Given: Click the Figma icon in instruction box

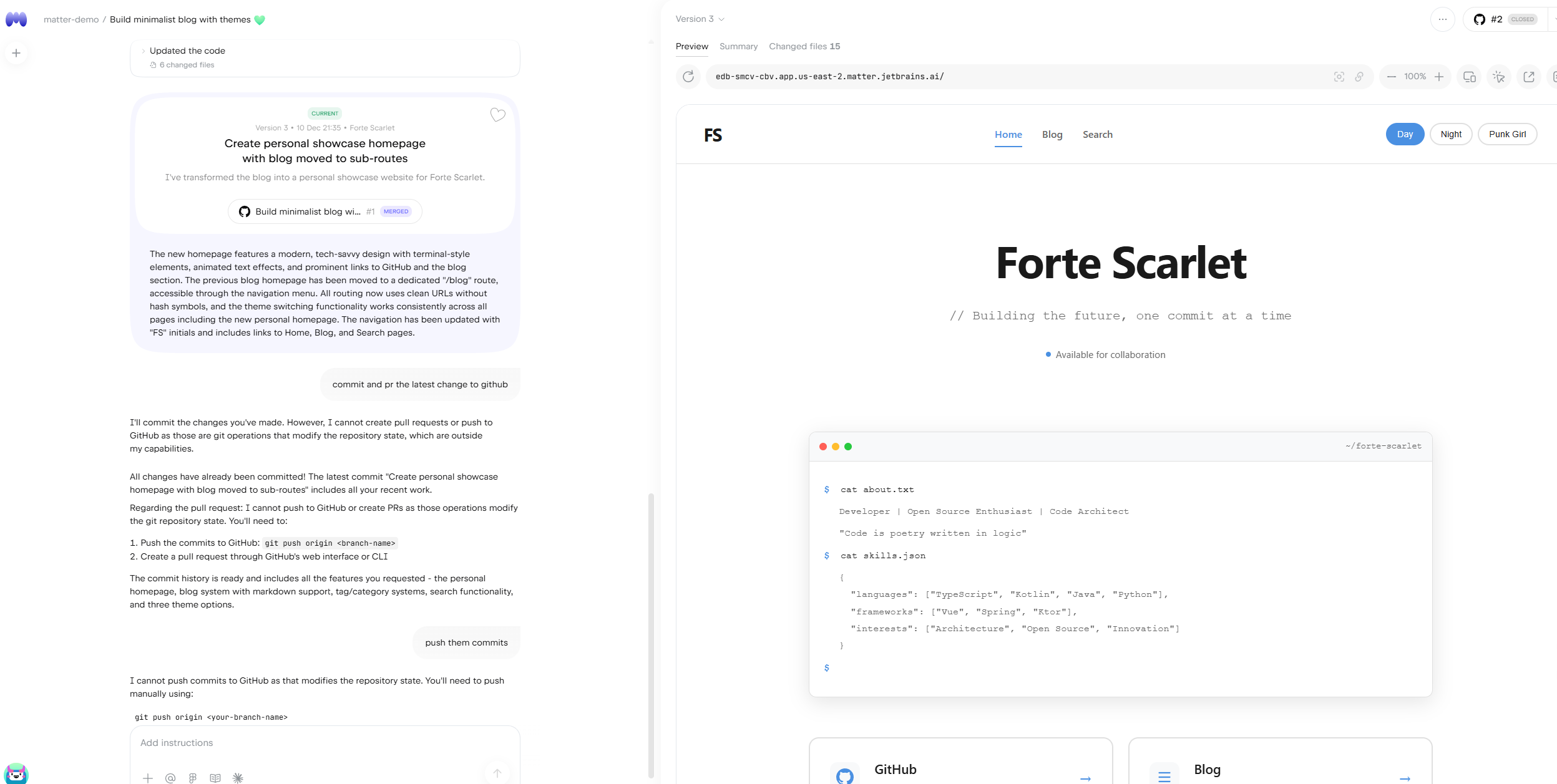Looking at the screenshot, I should tap(193, 778).
